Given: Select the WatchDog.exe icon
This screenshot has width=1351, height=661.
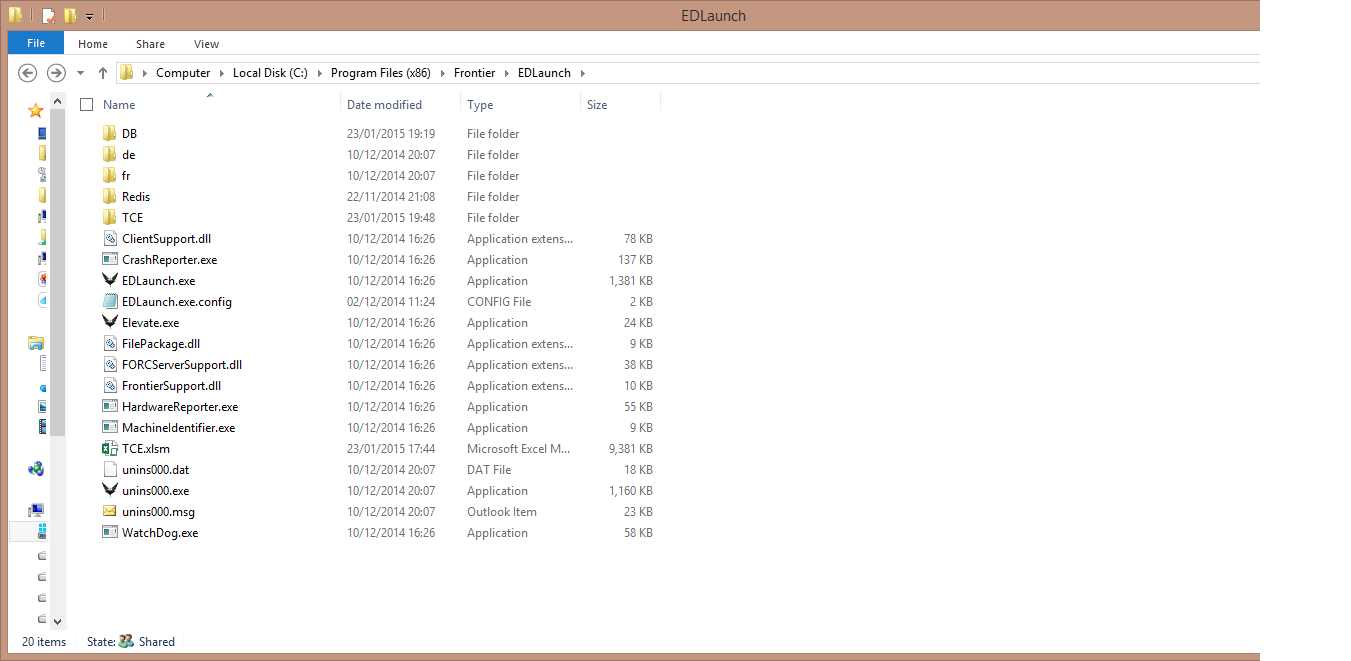Looking at the screenshot, I should coord(110,533).
